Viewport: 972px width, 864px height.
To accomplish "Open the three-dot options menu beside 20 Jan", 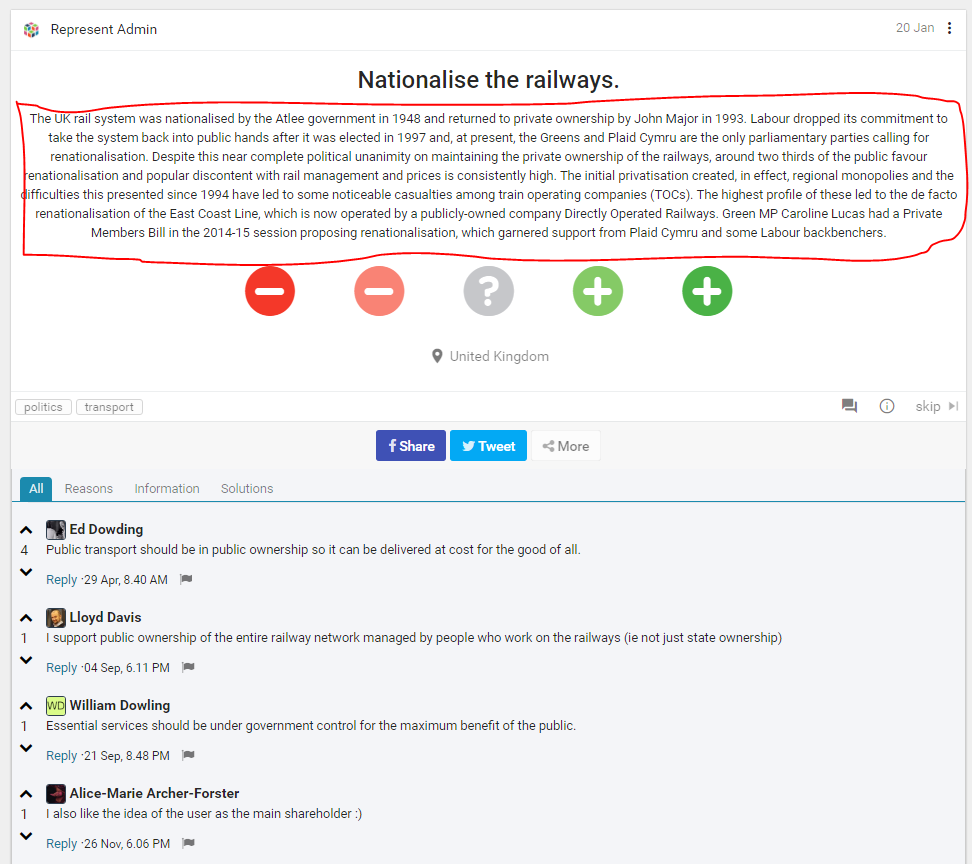I will (949, 28).
